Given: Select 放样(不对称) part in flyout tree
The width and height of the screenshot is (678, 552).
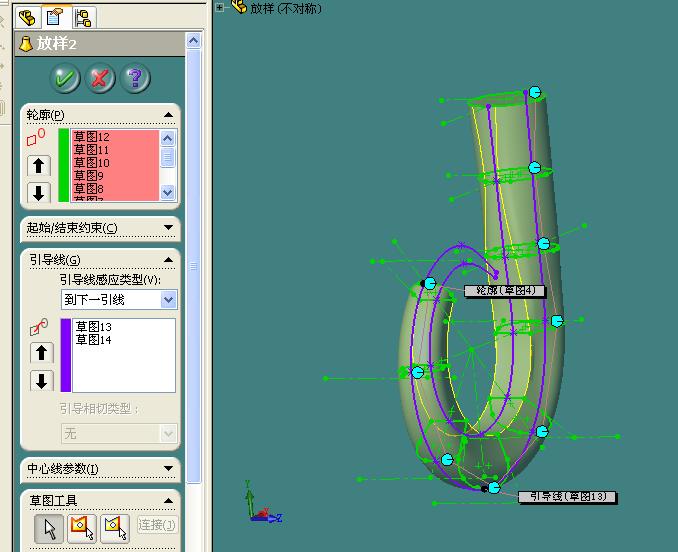Looking at the screenshot, I should pos(286,8).
